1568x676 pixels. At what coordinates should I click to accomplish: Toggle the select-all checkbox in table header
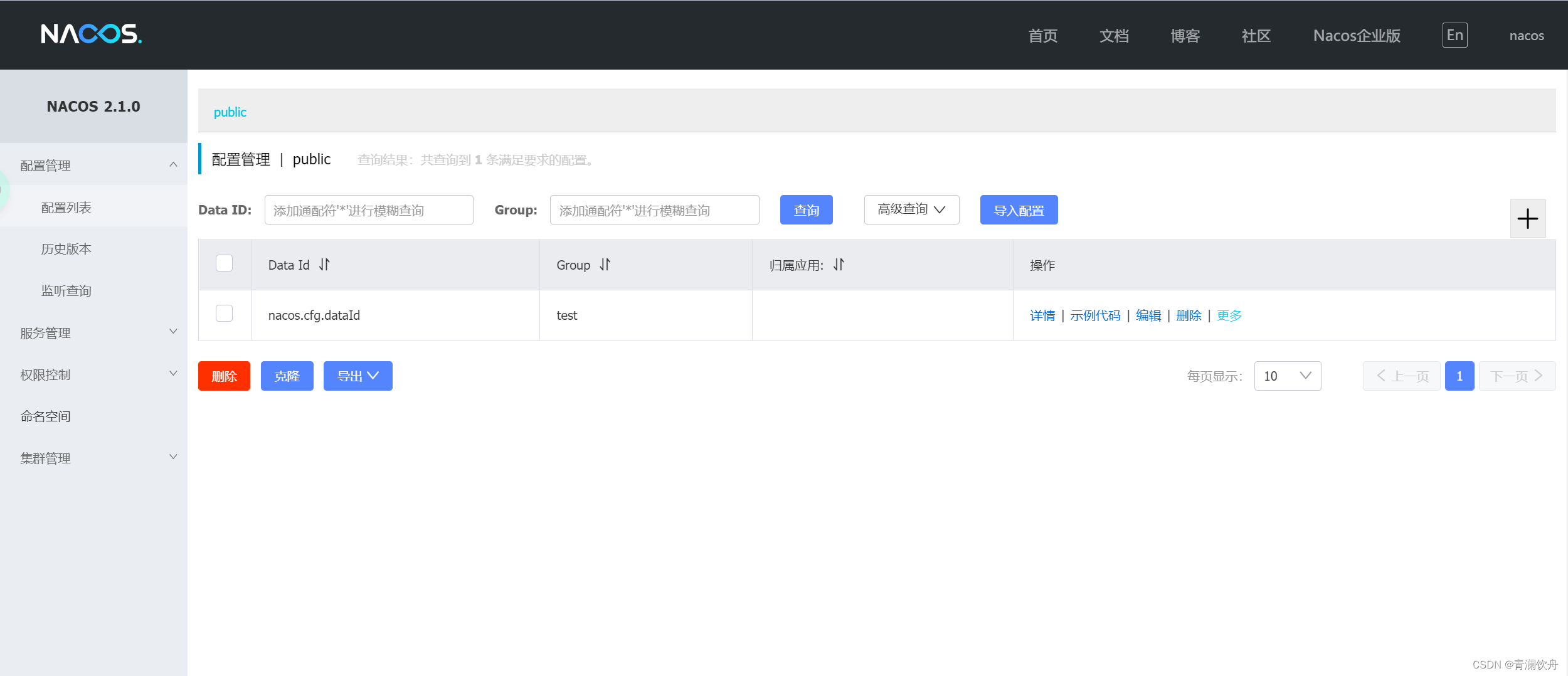click(224, 263)
